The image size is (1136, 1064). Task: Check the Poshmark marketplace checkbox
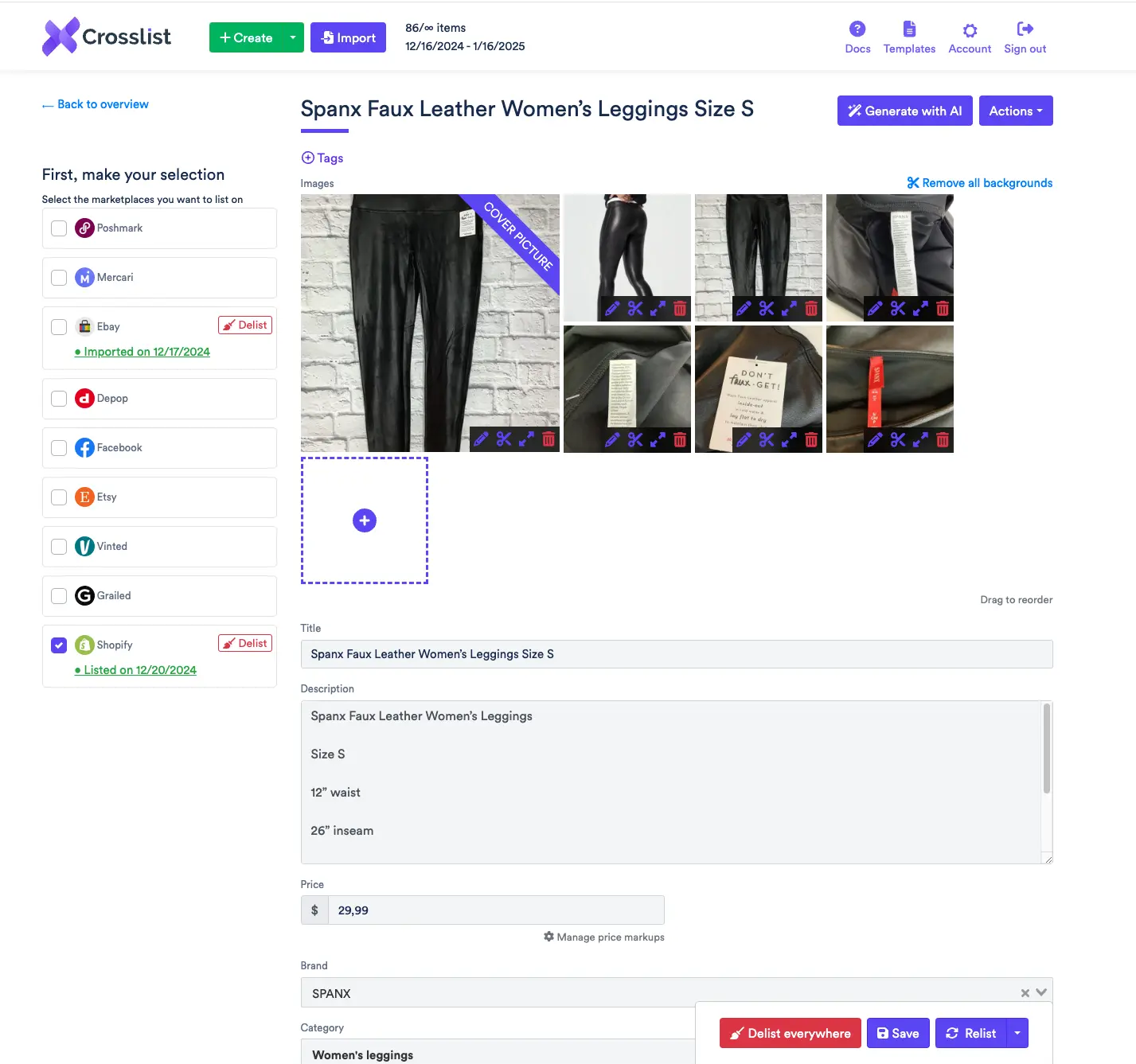[x=59, y=228]
